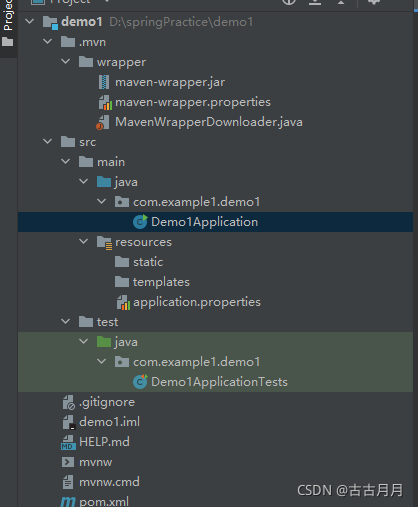Click the Demo1ApplicationTests class icon
Screen dimensions: 418x507
(140, 382)
